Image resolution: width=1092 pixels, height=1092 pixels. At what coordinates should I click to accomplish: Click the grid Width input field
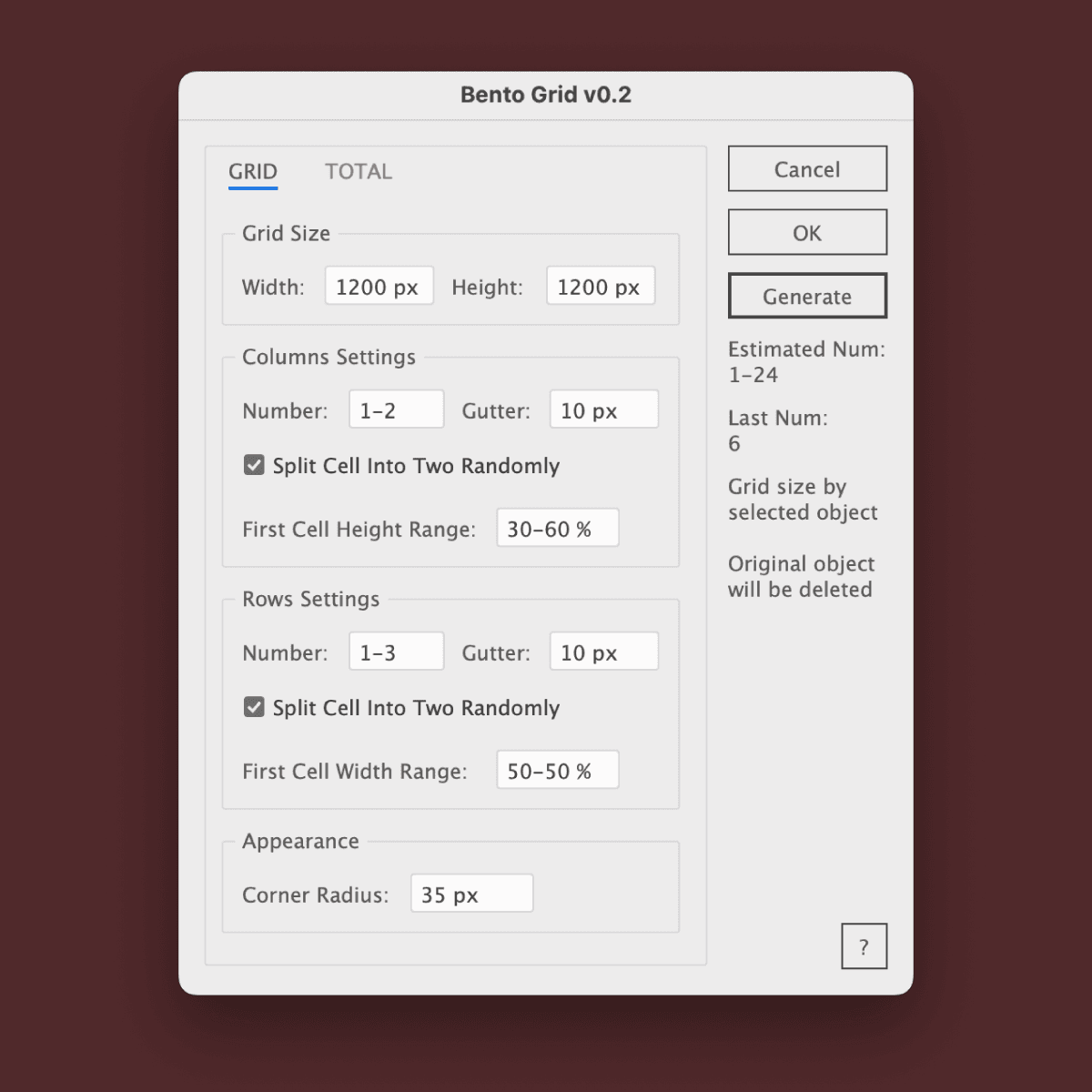click(379, 287)
